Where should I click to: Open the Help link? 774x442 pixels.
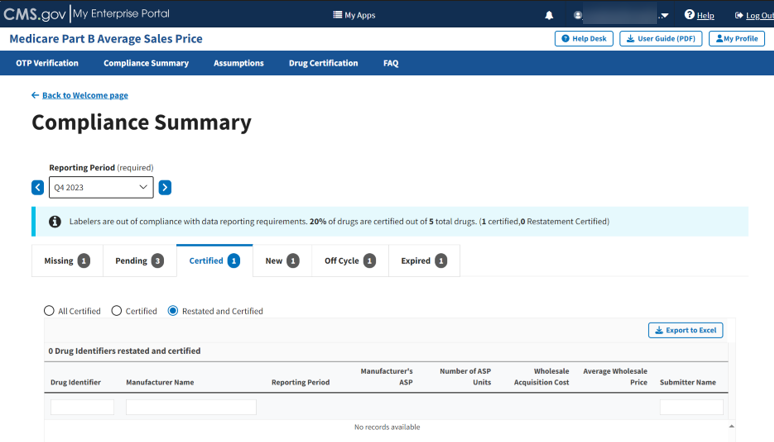click(x=705, y=15)
